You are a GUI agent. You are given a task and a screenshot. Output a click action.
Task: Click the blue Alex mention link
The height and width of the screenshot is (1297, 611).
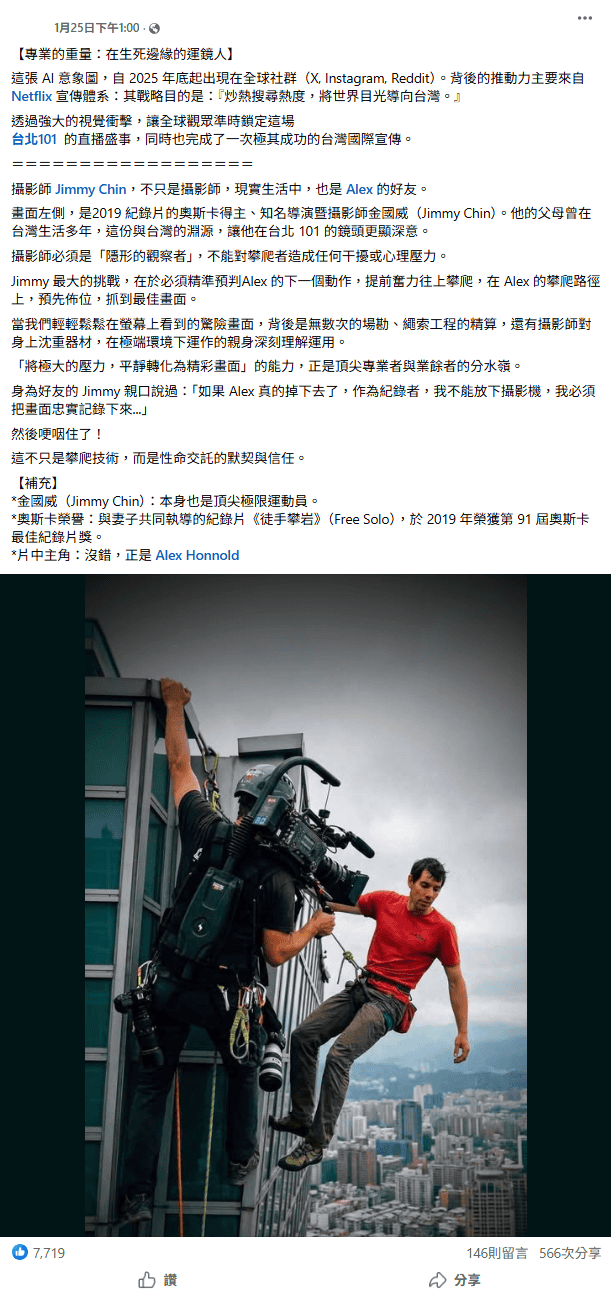point(360,188)
